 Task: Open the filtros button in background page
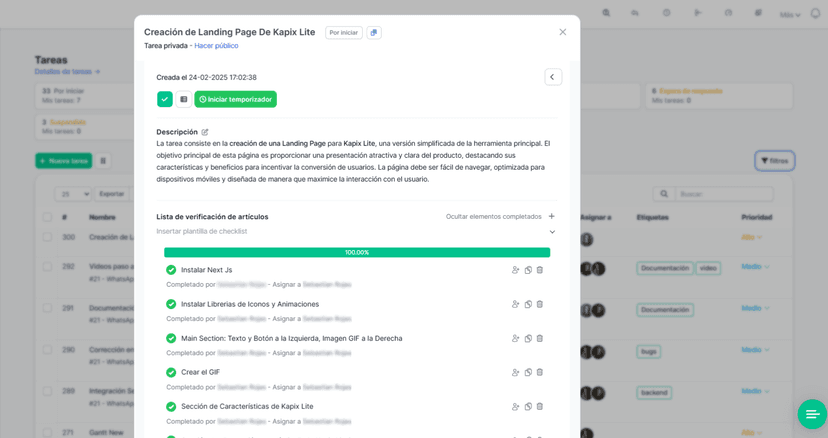tap(775, 161)
